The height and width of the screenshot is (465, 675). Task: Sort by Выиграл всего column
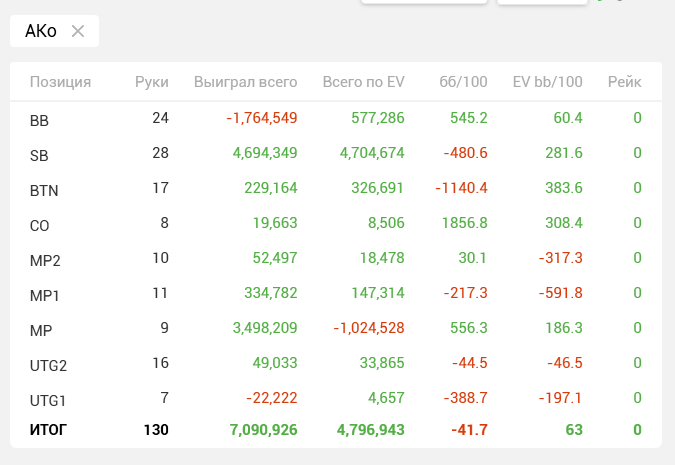[x=245, y=82]
